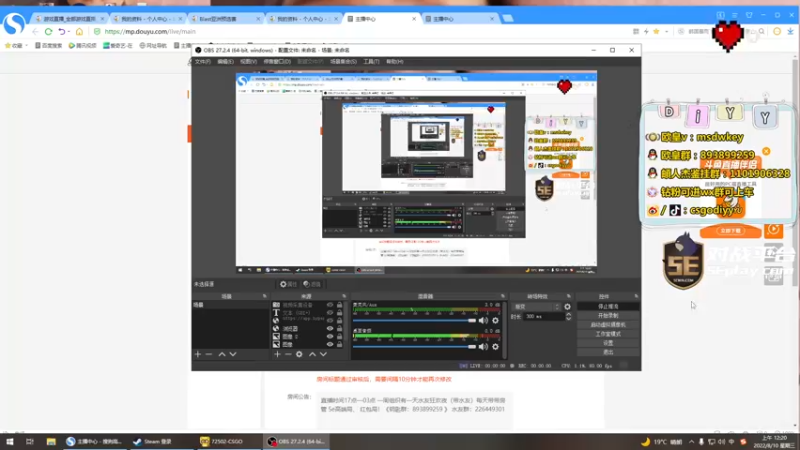Add a new scene with the plus icon
800x450 pixels.
198,354
